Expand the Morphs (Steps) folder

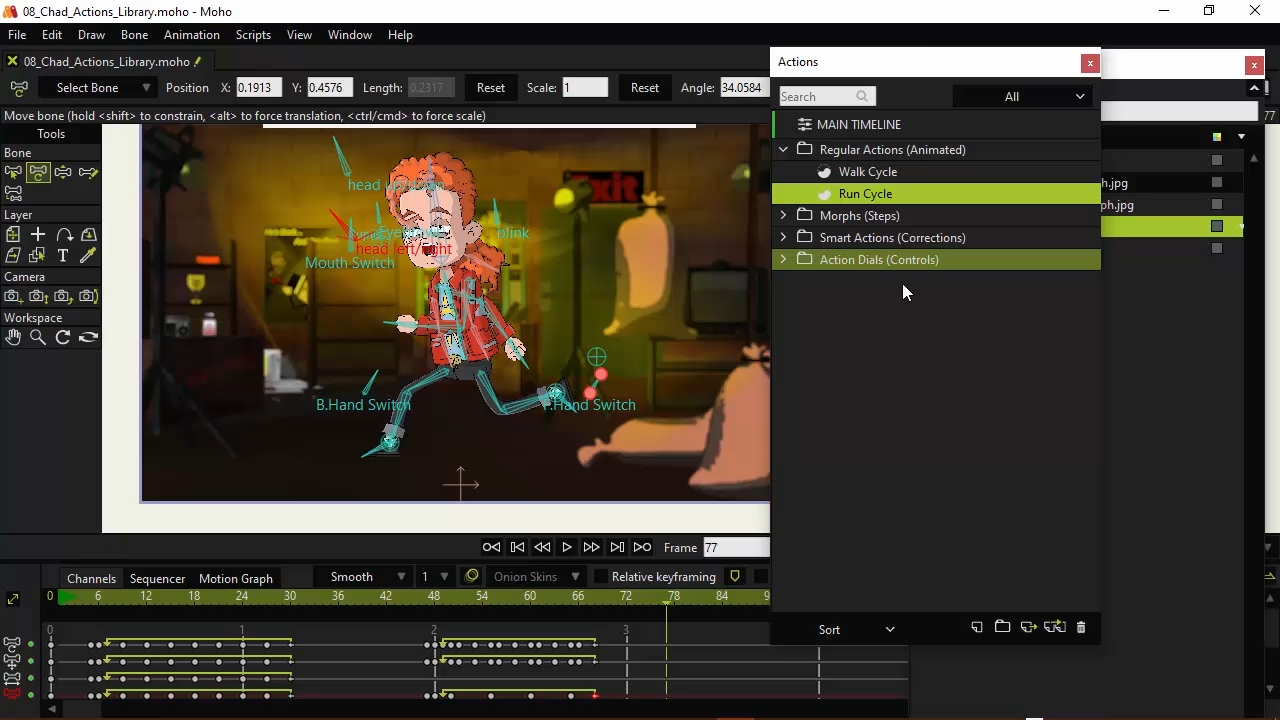(x=783, y=216)
